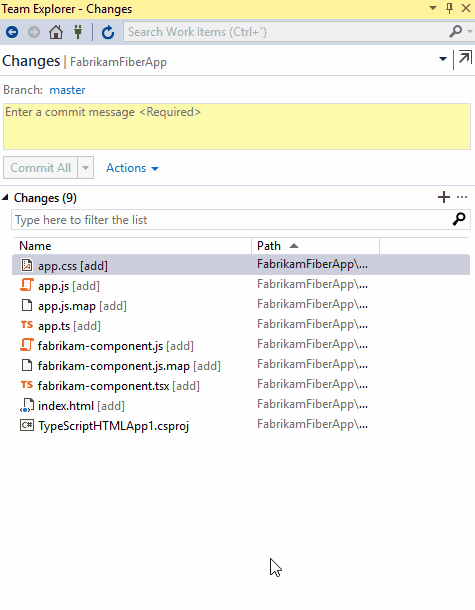Select index.html [add] file
This screenshot has height=610, width=475.
pos(81,406)
